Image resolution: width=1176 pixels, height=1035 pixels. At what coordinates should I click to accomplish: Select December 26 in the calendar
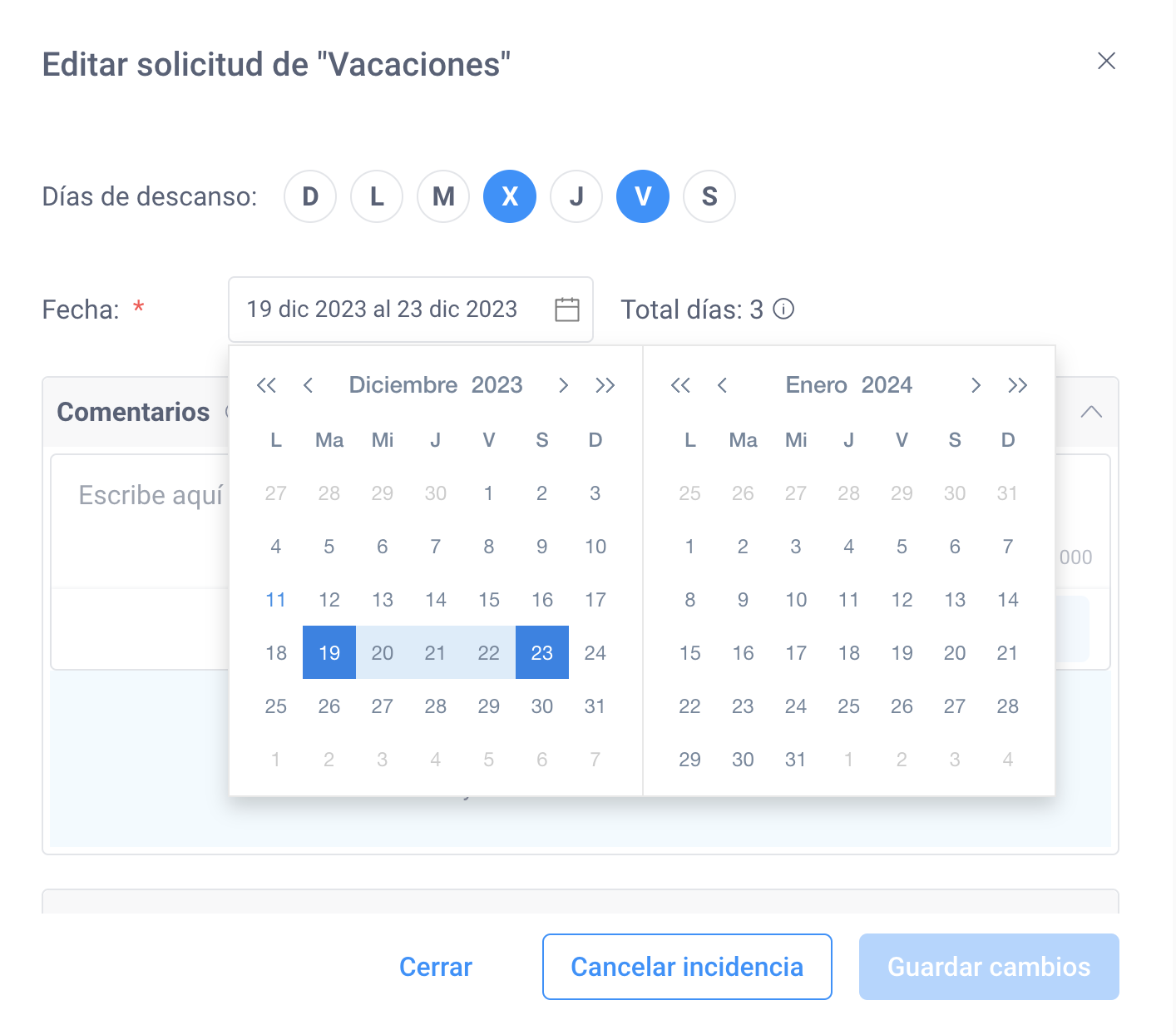coord(329,706)
